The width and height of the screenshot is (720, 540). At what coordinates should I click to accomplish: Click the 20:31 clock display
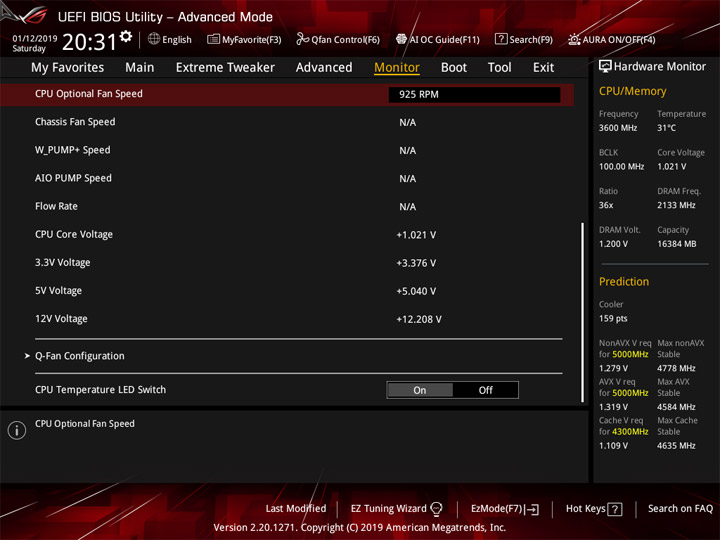click(x=89, y=42)
